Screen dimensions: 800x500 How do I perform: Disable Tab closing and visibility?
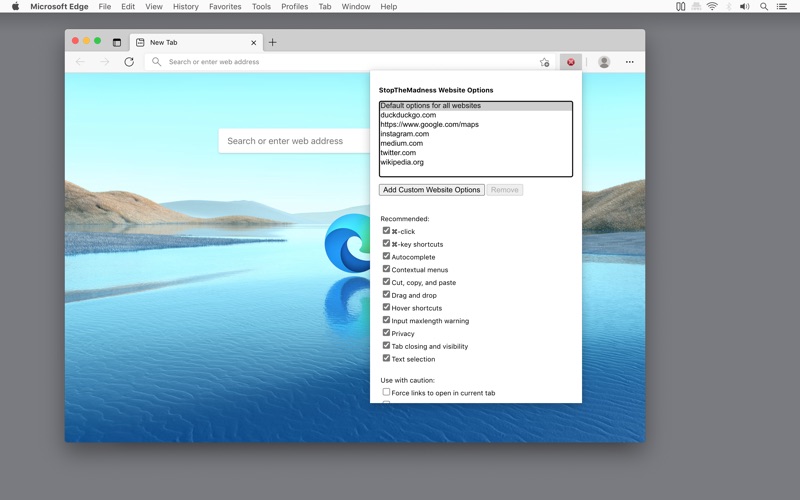[x=386, y=345]
